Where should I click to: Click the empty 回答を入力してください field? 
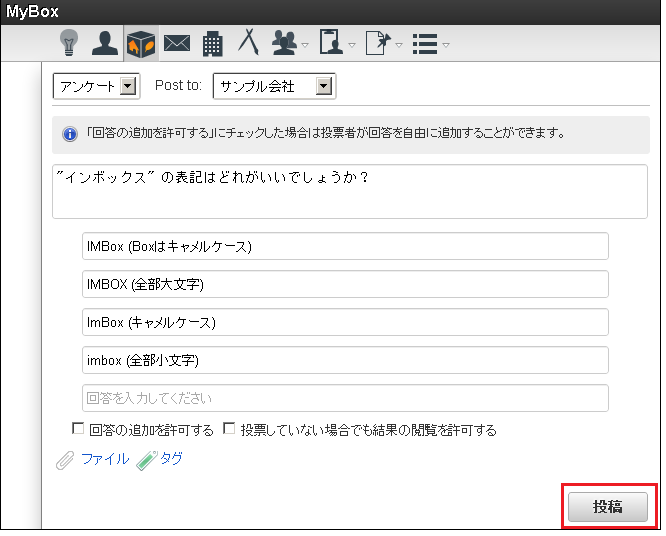point(345,398)
